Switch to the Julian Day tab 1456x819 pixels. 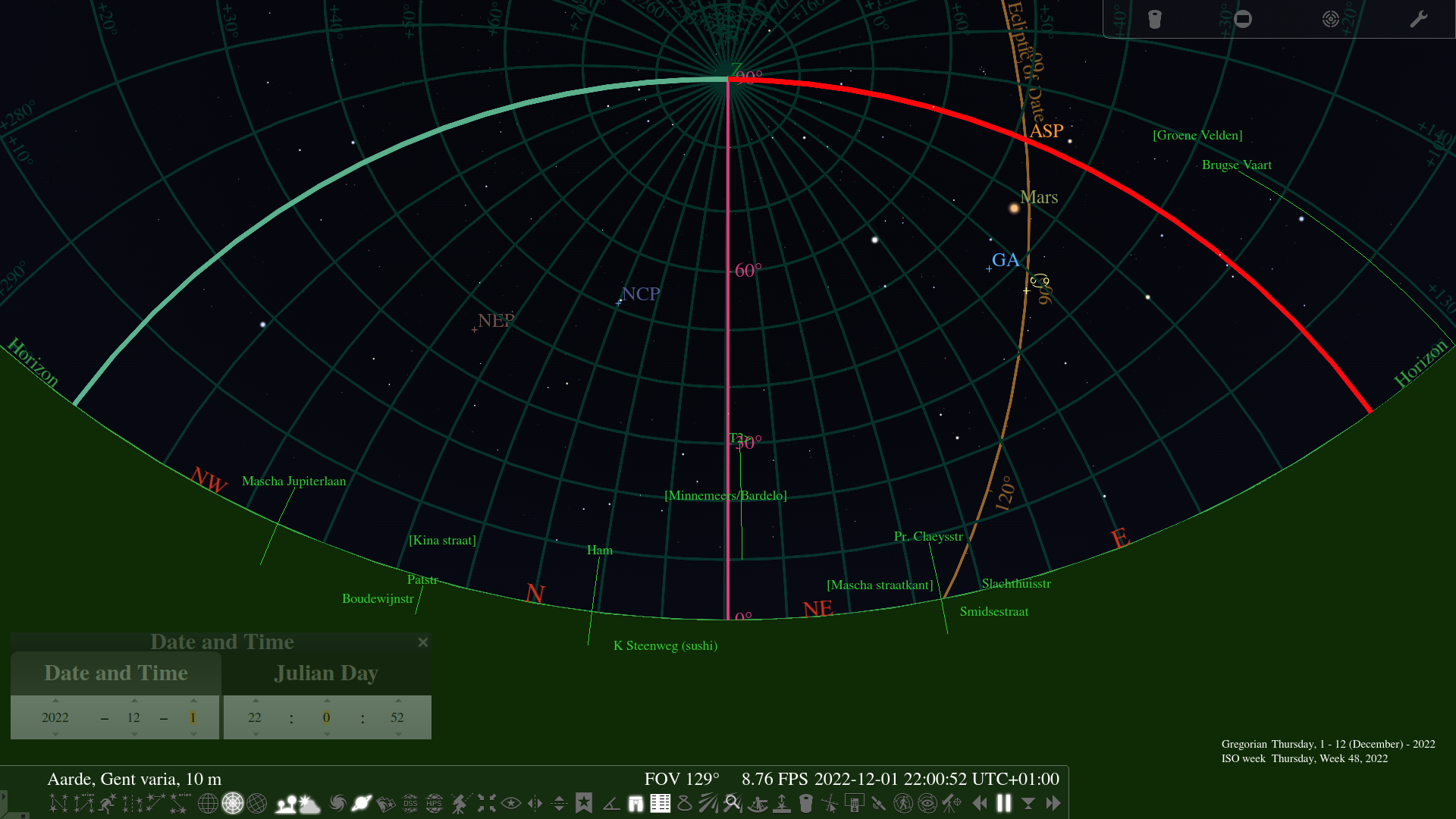click(x=327, y=673)
